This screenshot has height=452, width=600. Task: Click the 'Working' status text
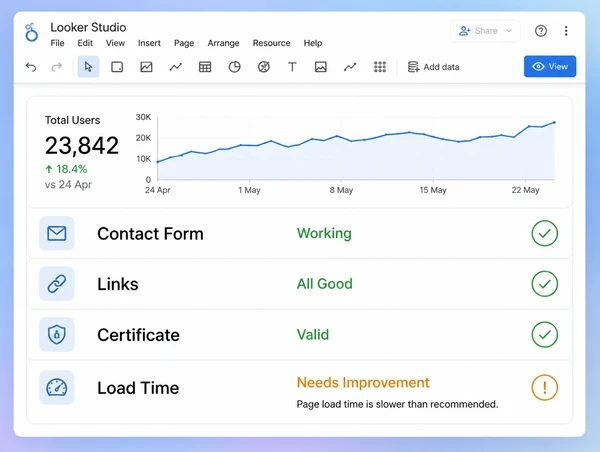click(x=324, y=233)
